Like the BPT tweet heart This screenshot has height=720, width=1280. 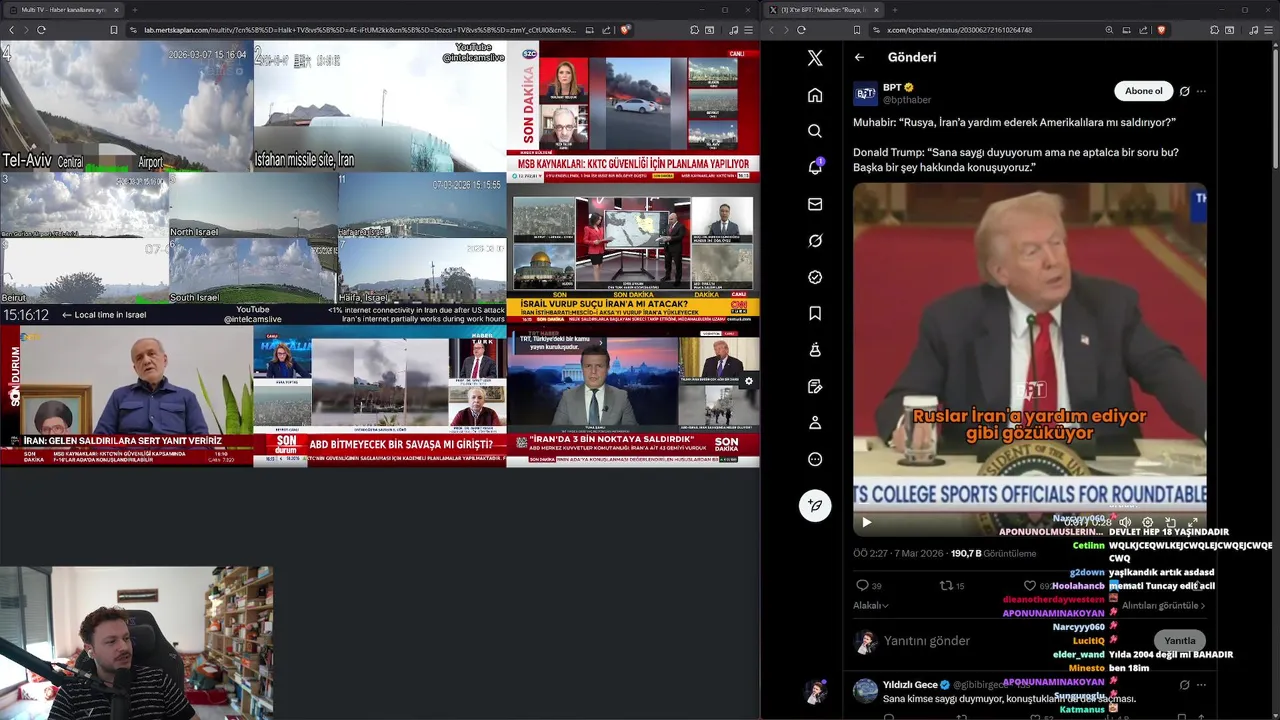pos(1030,585)
